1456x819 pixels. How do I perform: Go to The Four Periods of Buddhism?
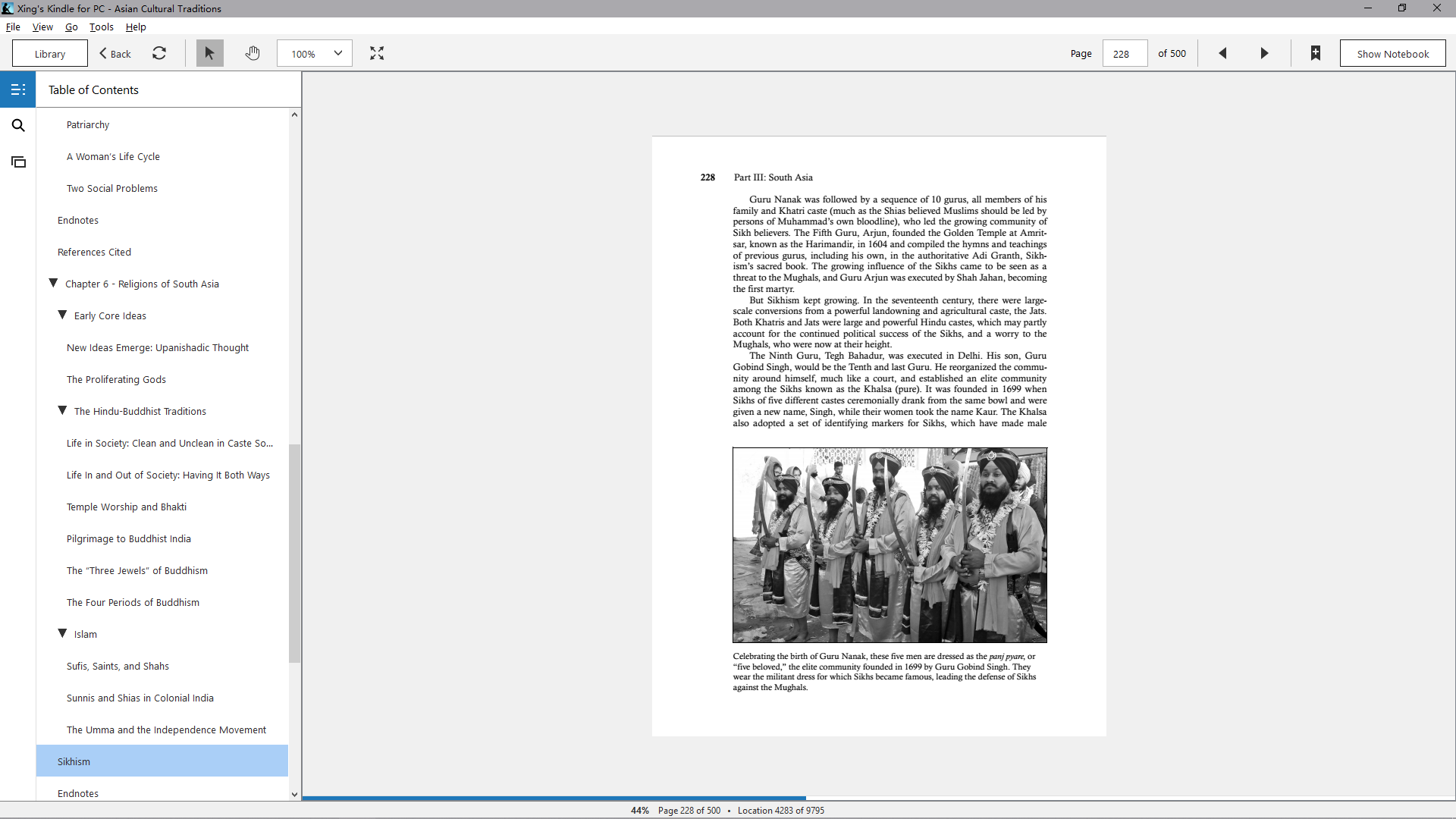click(x=133, y=602)
